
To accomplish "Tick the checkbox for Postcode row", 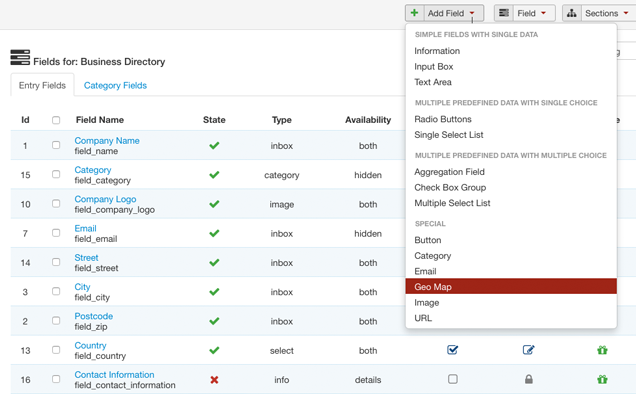I will click(x=56, y=320).
